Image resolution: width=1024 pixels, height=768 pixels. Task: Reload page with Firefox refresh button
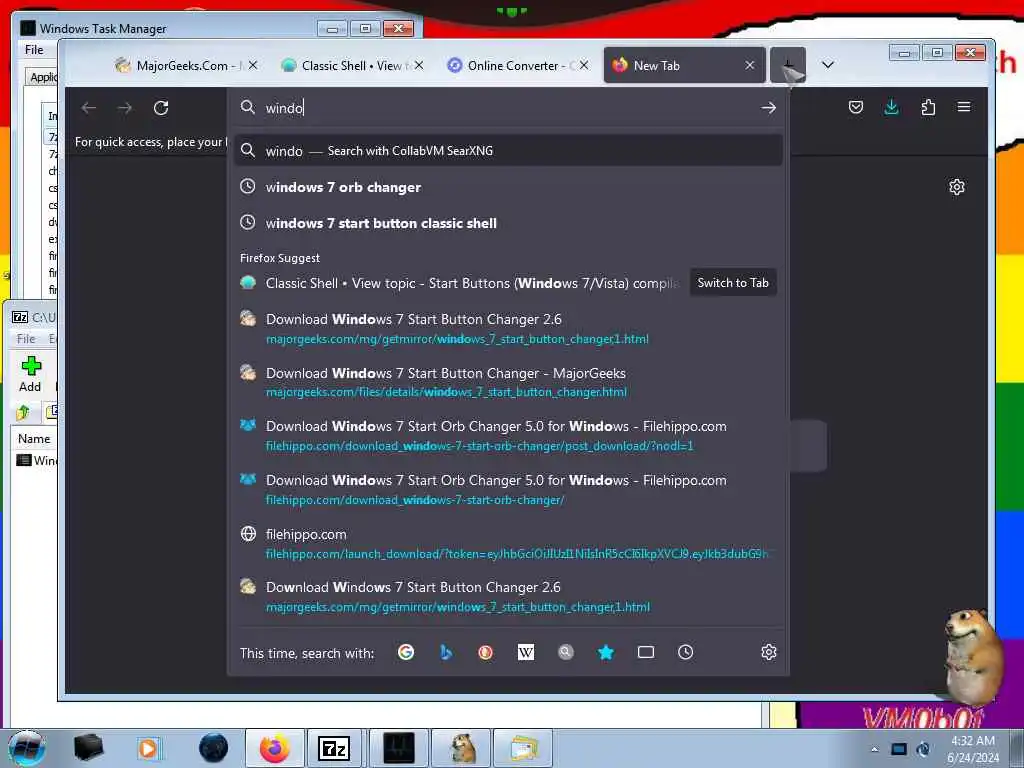161,108
